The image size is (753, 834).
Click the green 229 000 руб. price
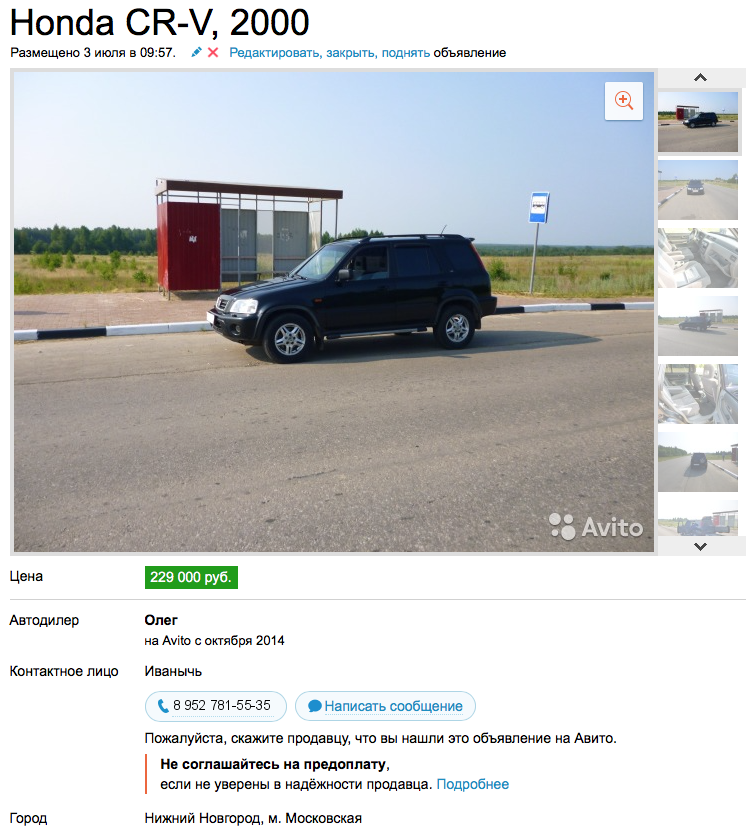(191, 578)
